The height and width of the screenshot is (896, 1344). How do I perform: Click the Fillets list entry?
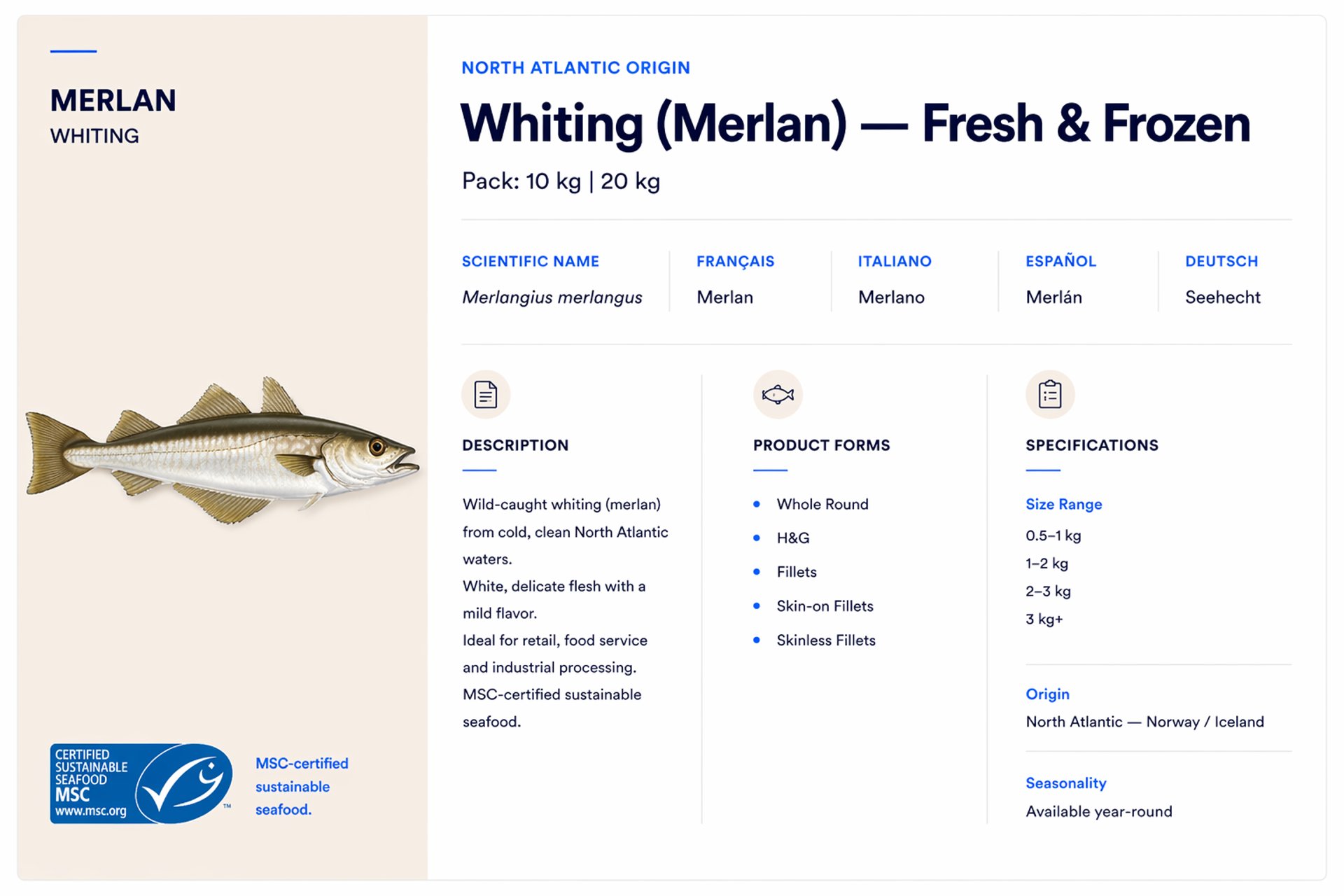coord(796,572)
